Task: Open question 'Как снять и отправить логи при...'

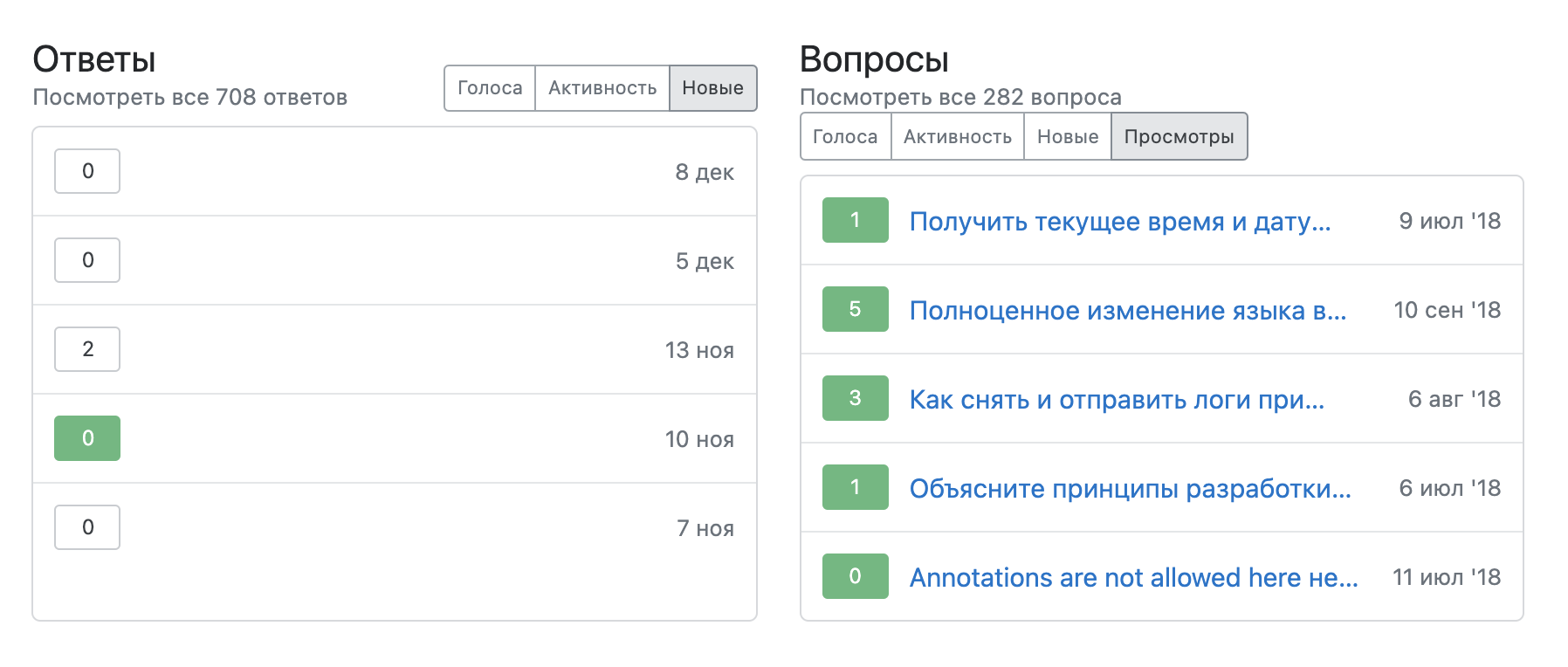Action: (x=1118, y=400)
